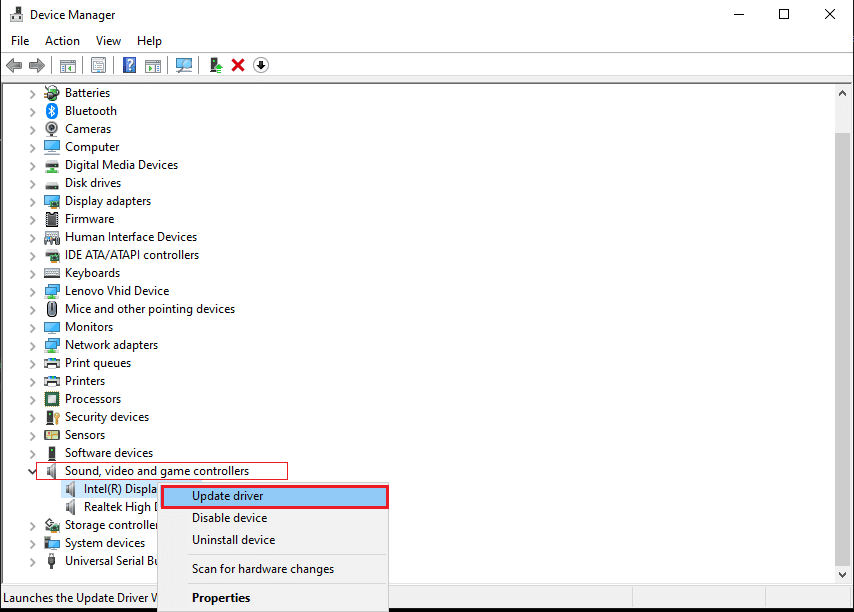The height and width of the screenshot is (612, 854).
Task: Open the Properties toolbar icon
Action: (99, 65)
